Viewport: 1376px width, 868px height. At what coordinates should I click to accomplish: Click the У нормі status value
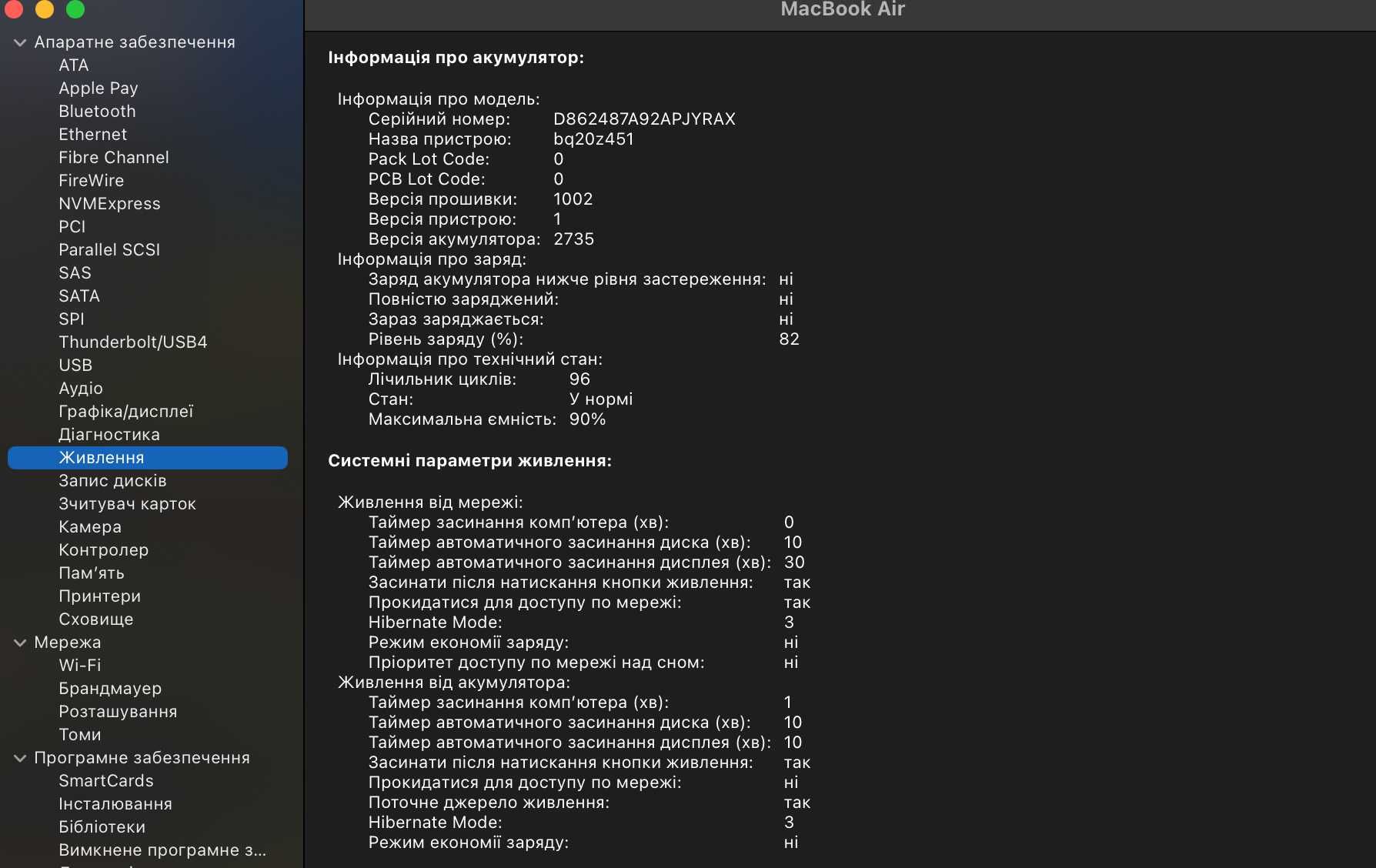tap(601, 399)
